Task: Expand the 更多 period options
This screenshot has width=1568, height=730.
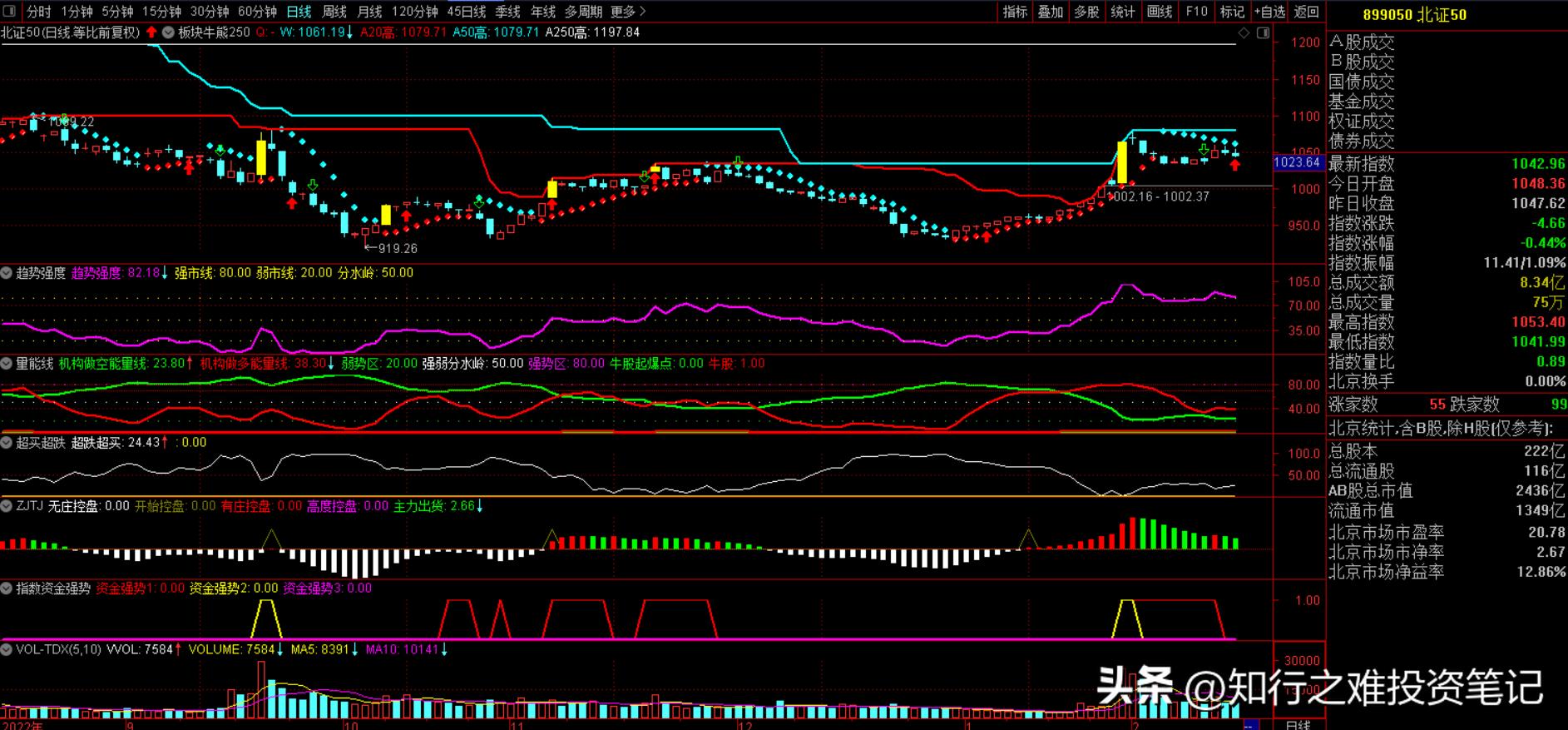Action: pyautogui.click(x=628, y=12)
